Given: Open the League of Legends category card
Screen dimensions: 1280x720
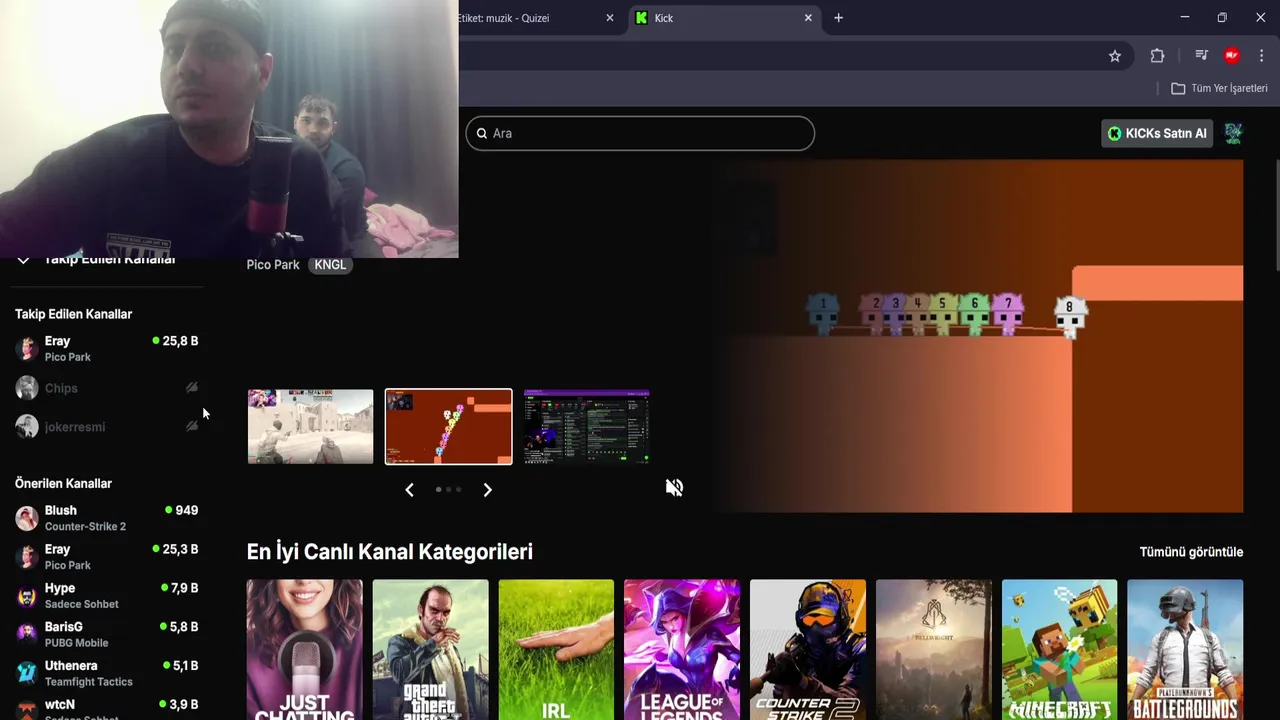Looking at the screenshot, I should [x=682, y=650].
